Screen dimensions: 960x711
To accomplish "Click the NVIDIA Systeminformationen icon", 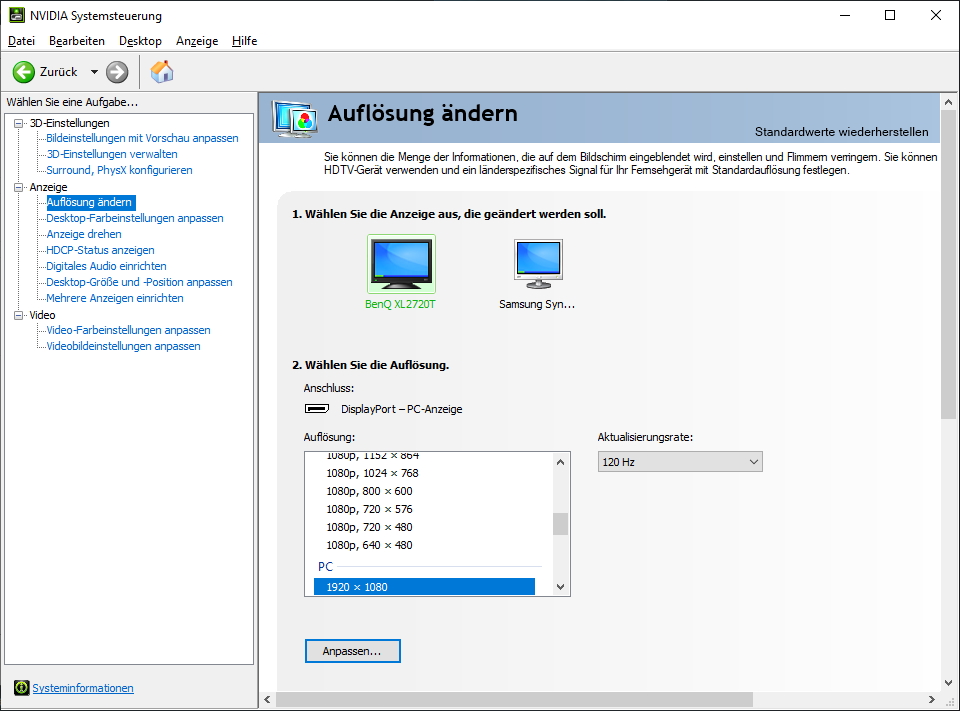I will (21, 688).
